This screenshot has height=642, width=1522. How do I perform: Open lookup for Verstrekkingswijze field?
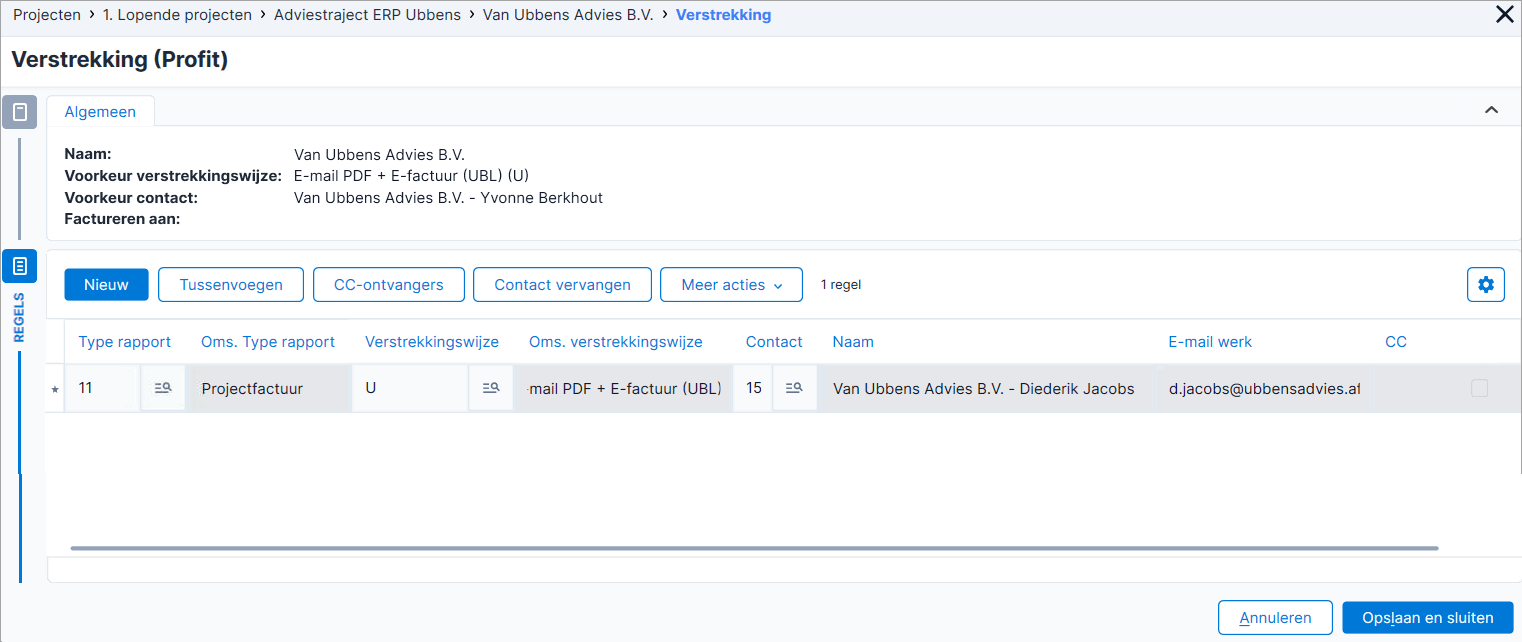click(x=490, y=388)
